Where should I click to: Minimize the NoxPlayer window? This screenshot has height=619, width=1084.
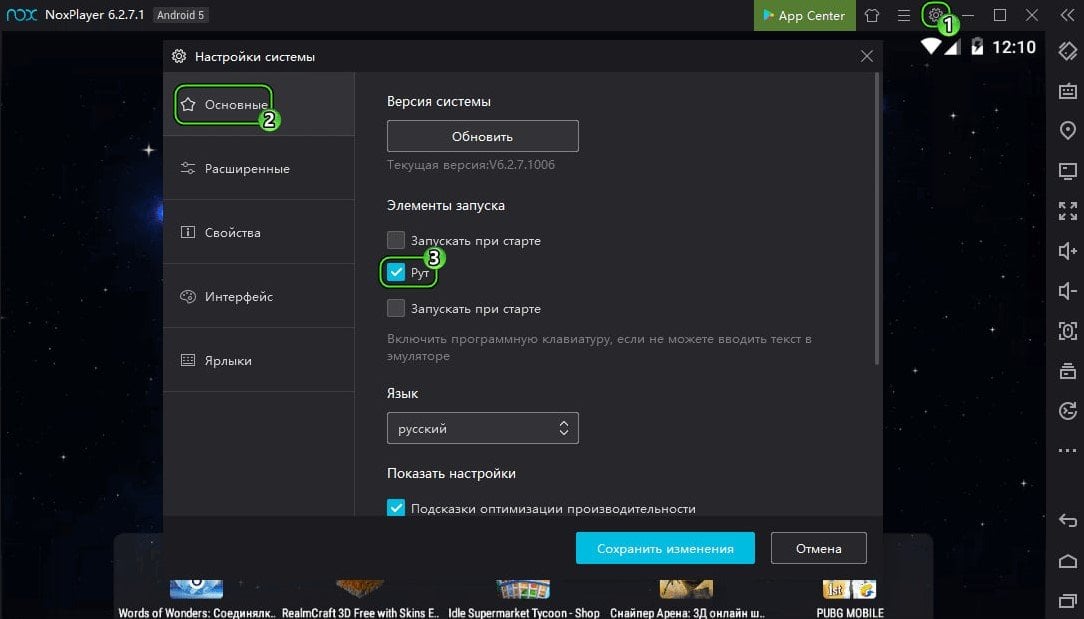pos(968,15)
